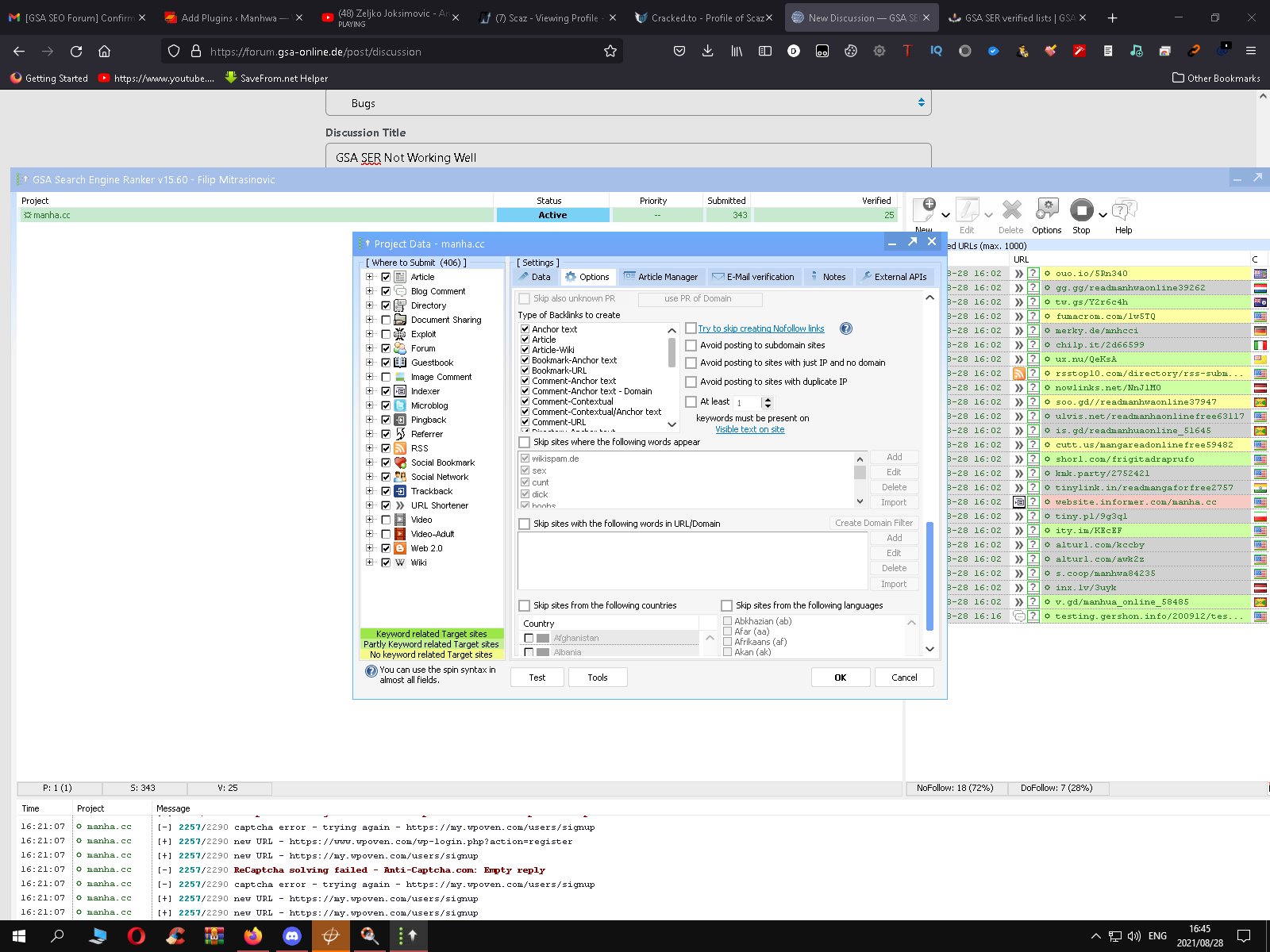1270x952 pixels.
Task: Expand the Social Bookmark tree node
Action: (x=369, y=463)
